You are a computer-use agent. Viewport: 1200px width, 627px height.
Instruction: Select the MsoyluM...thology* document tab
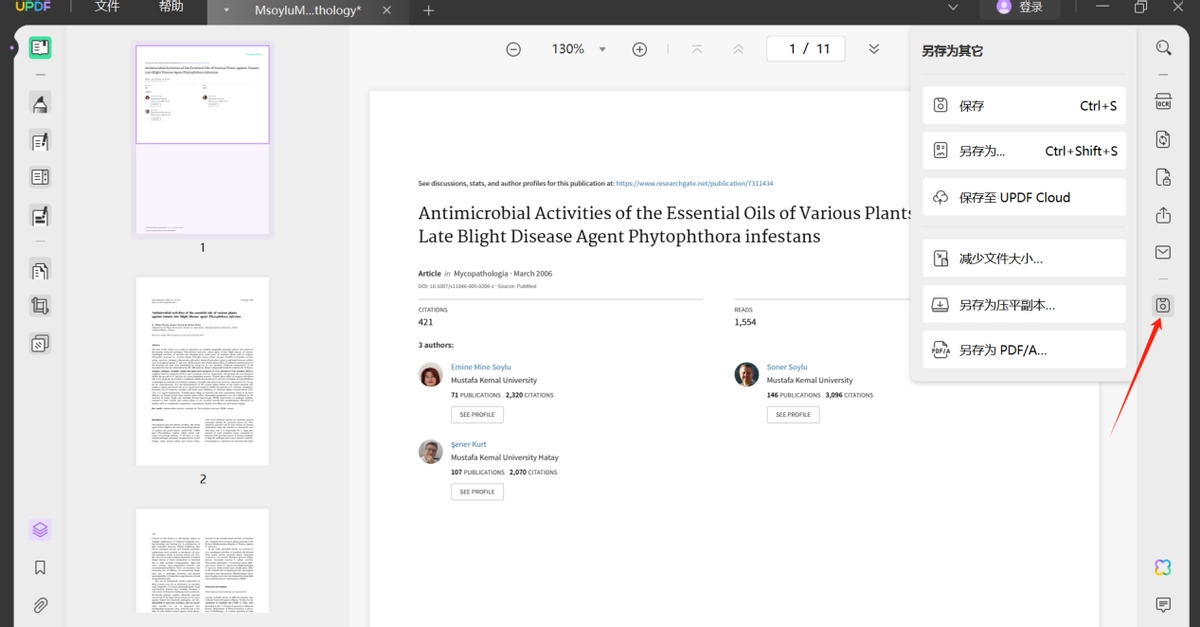tap(308, 10)
